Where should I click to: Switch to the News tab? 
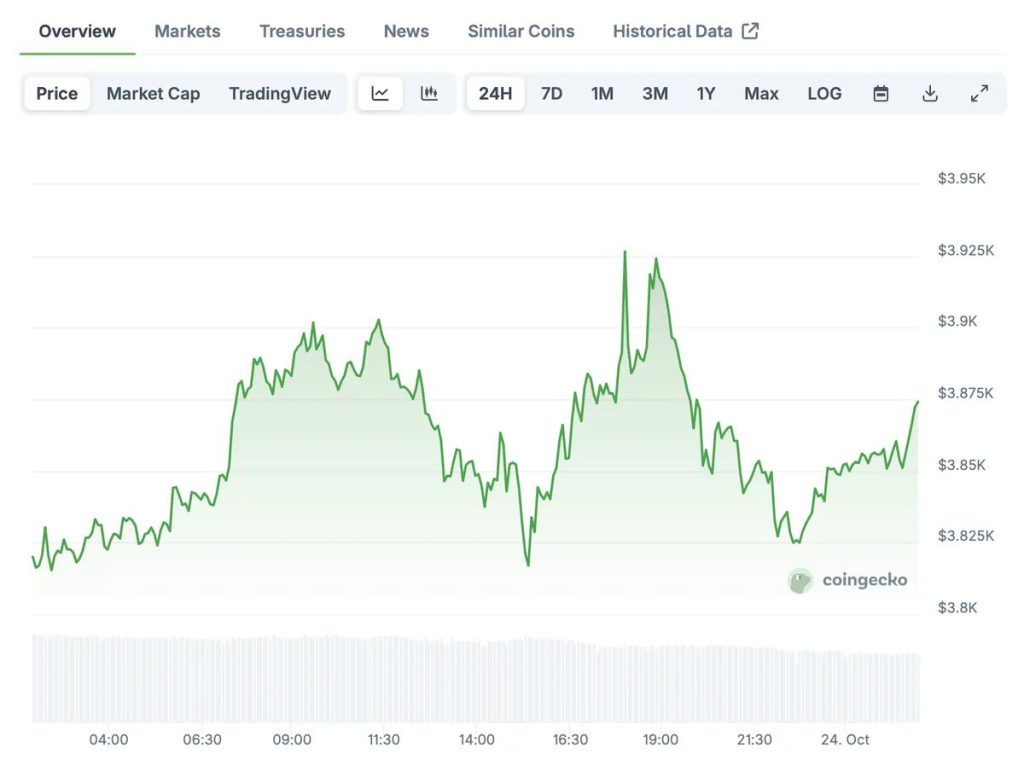tap(405, 31)
